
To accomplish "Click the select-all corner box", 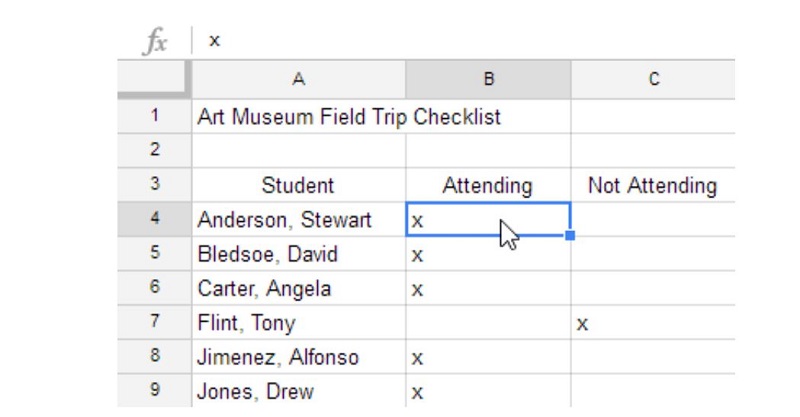I will click(154, 79).
